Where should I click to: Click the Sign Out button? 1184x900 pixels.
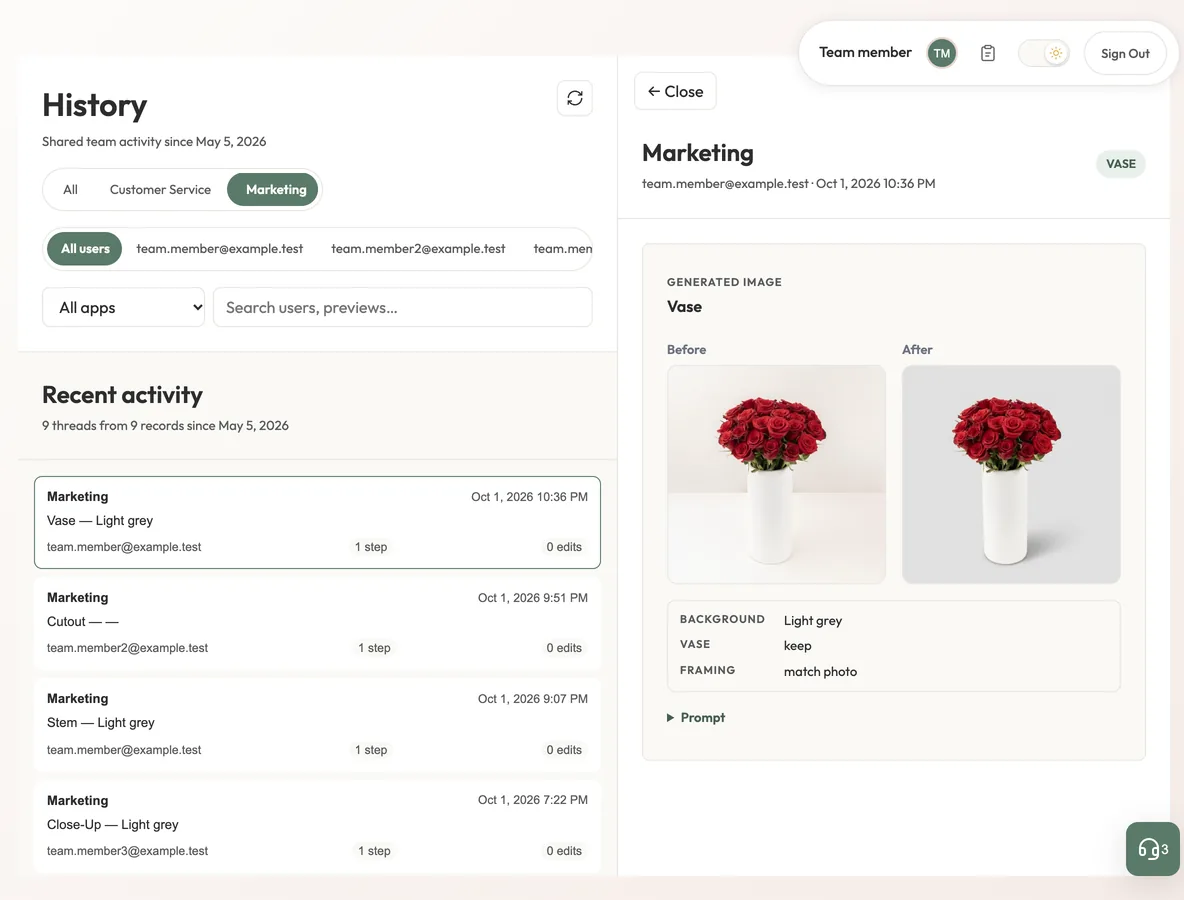click(1125, 53)
